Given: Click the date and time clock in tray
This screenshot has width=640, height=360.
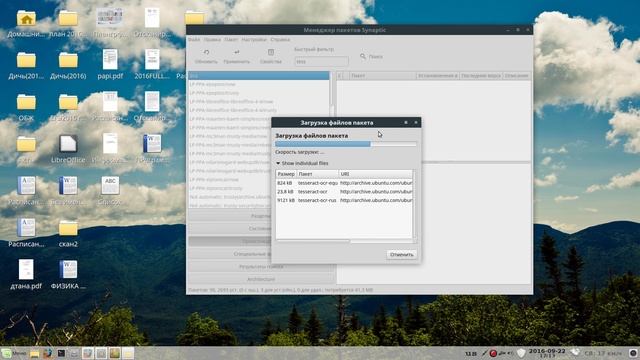Looking at the screenshot, I should 547,353.
